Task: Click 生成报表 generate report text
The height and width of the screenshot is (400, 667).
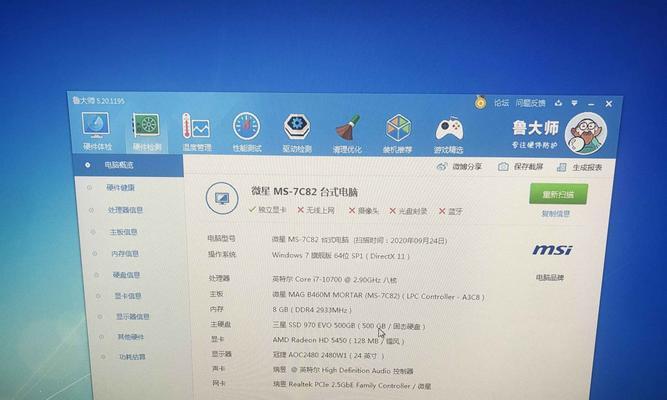Action: [587, 168]
